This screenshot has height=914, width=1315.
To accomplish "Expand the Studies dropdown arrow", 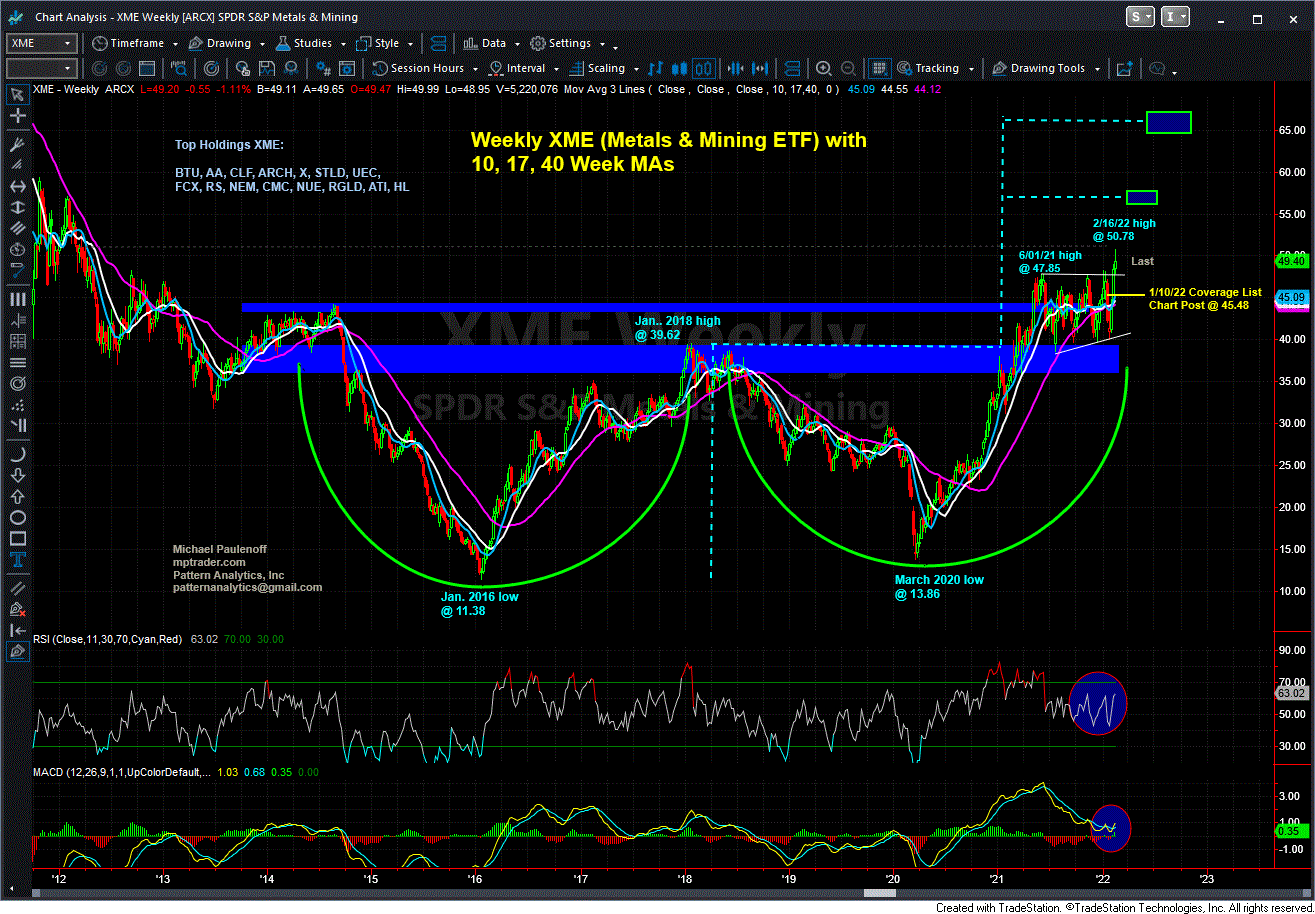I will tap(343, 44).
